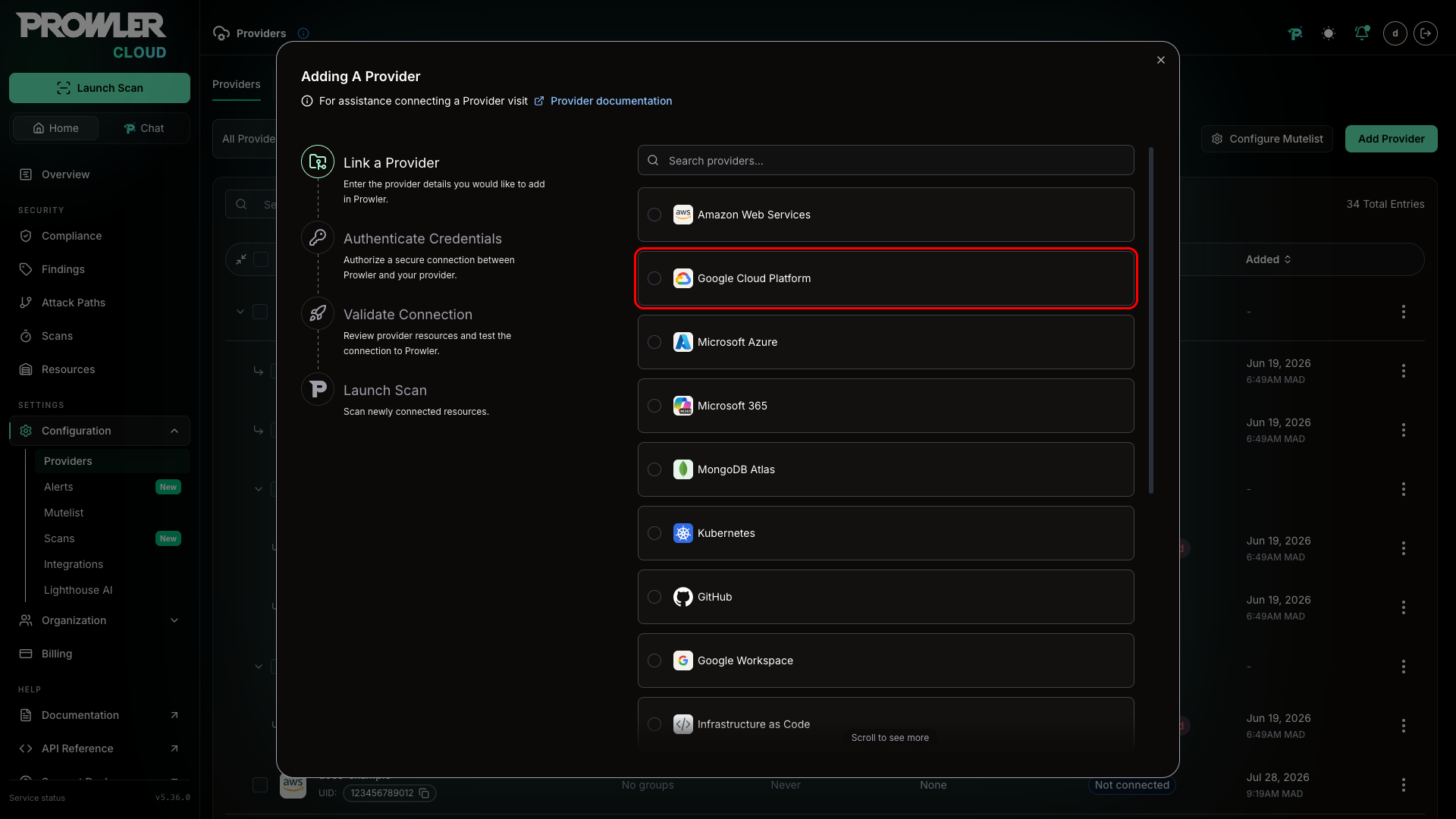Collapse the Configuration section
Screen dimensions: 1456x819
tap(99, 431)
